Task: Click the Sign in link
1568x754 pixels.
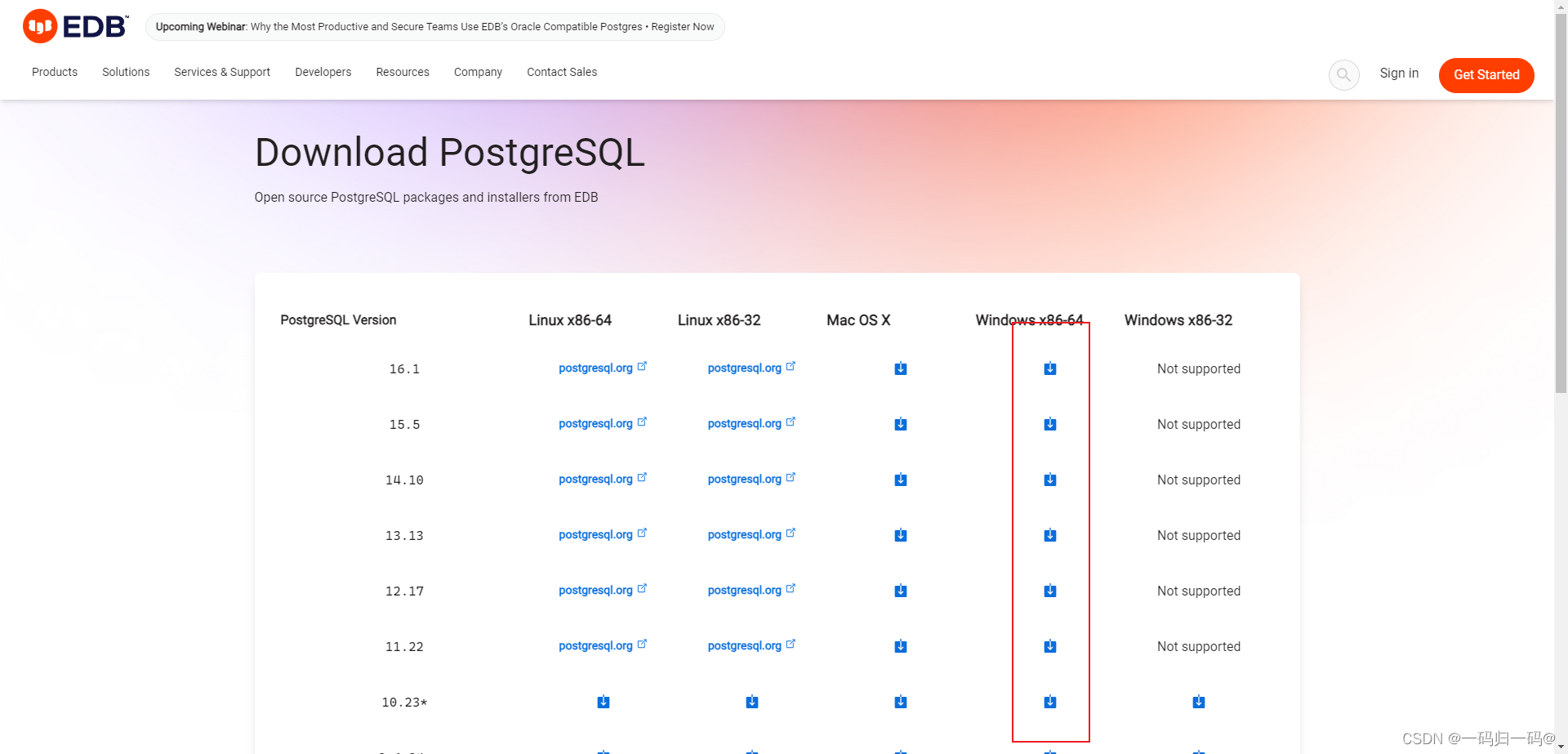Action: (x=1399, y=73)
